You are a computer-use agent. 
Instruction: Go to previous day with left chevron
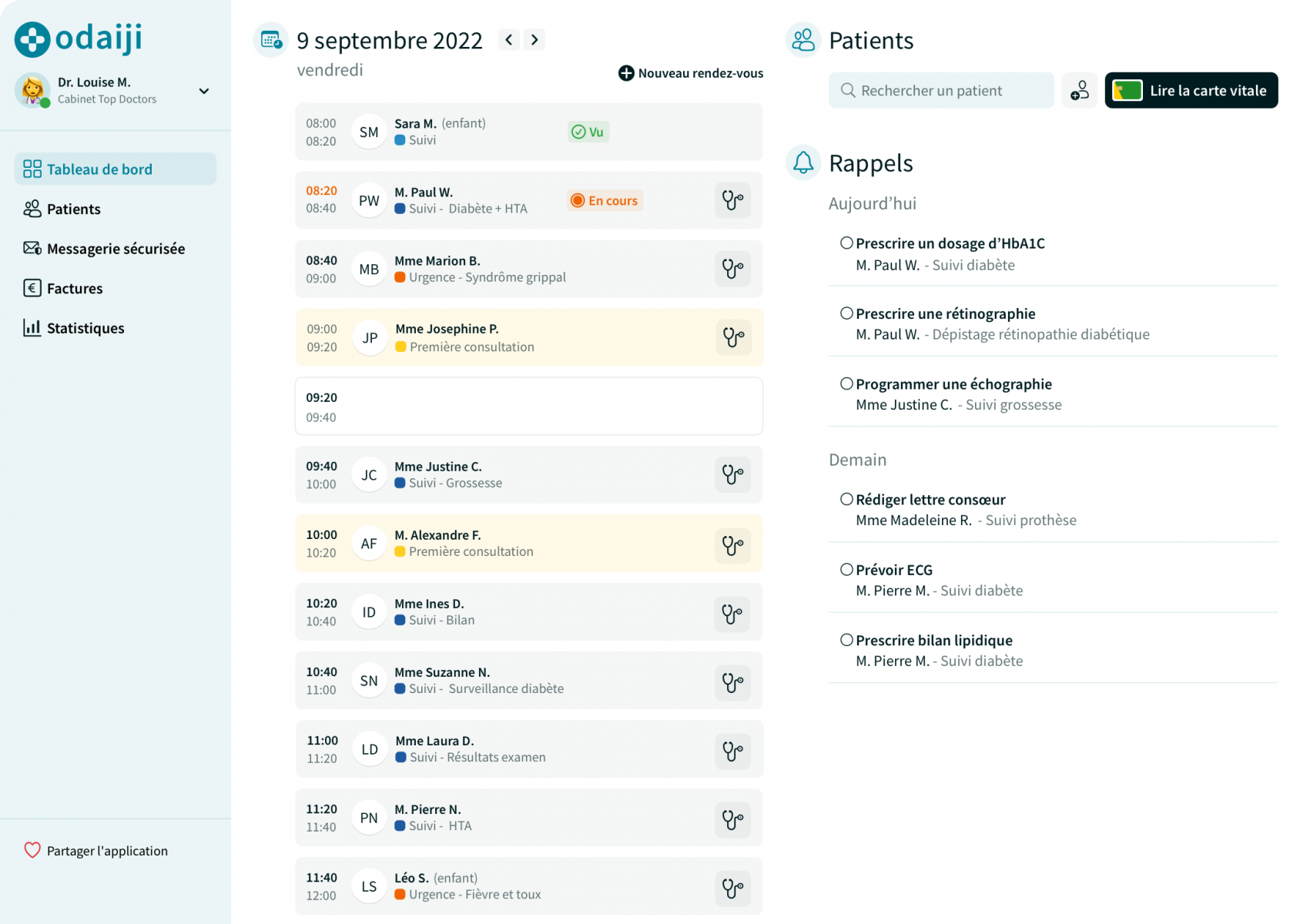tap(508, 40)
